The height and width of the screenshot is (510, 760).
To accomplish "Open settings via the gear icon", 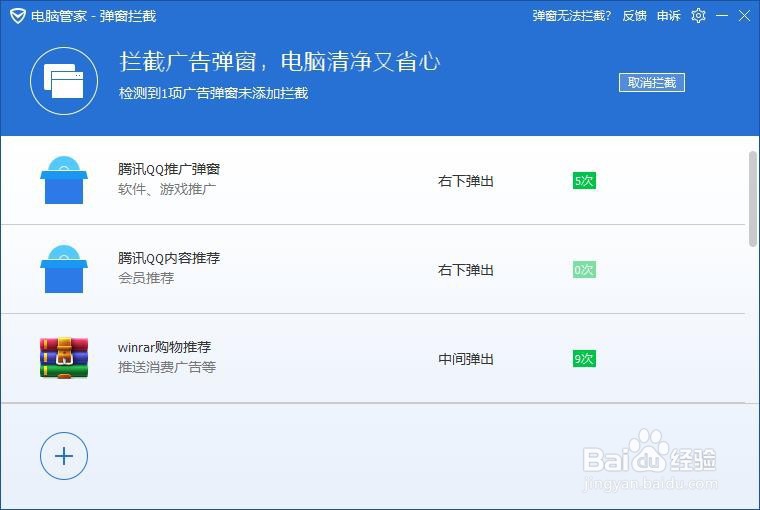I will [698, 16].
